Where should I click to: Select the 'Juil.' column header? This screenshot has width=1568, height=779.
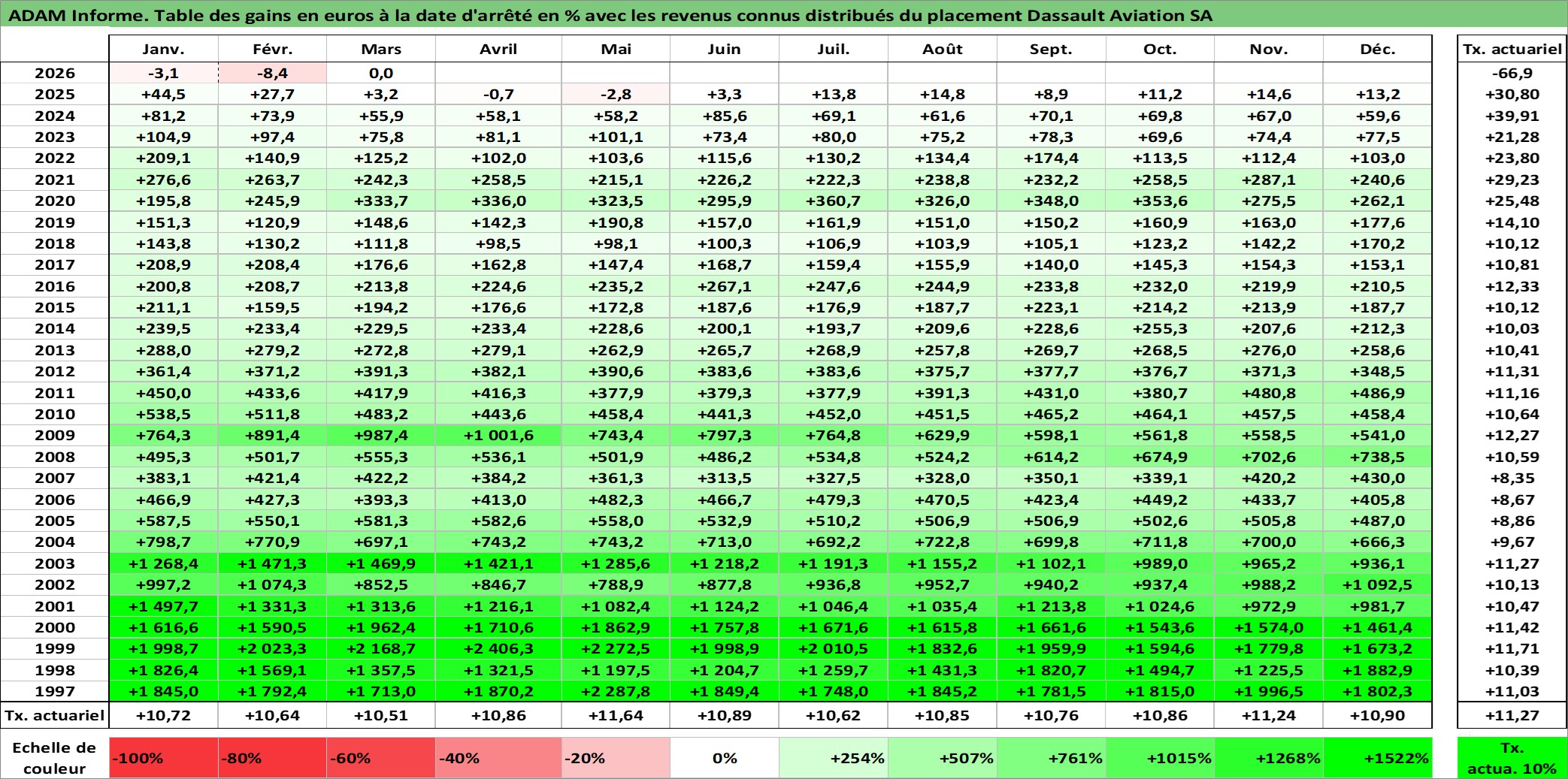pos(834,49)
